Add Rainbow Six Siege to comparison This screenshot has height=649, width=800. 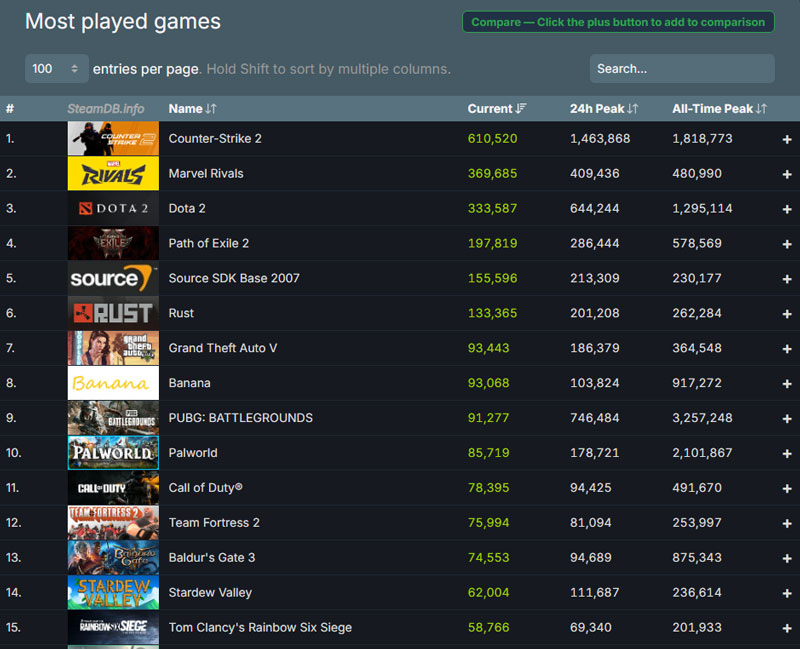[x=787, y=629]
